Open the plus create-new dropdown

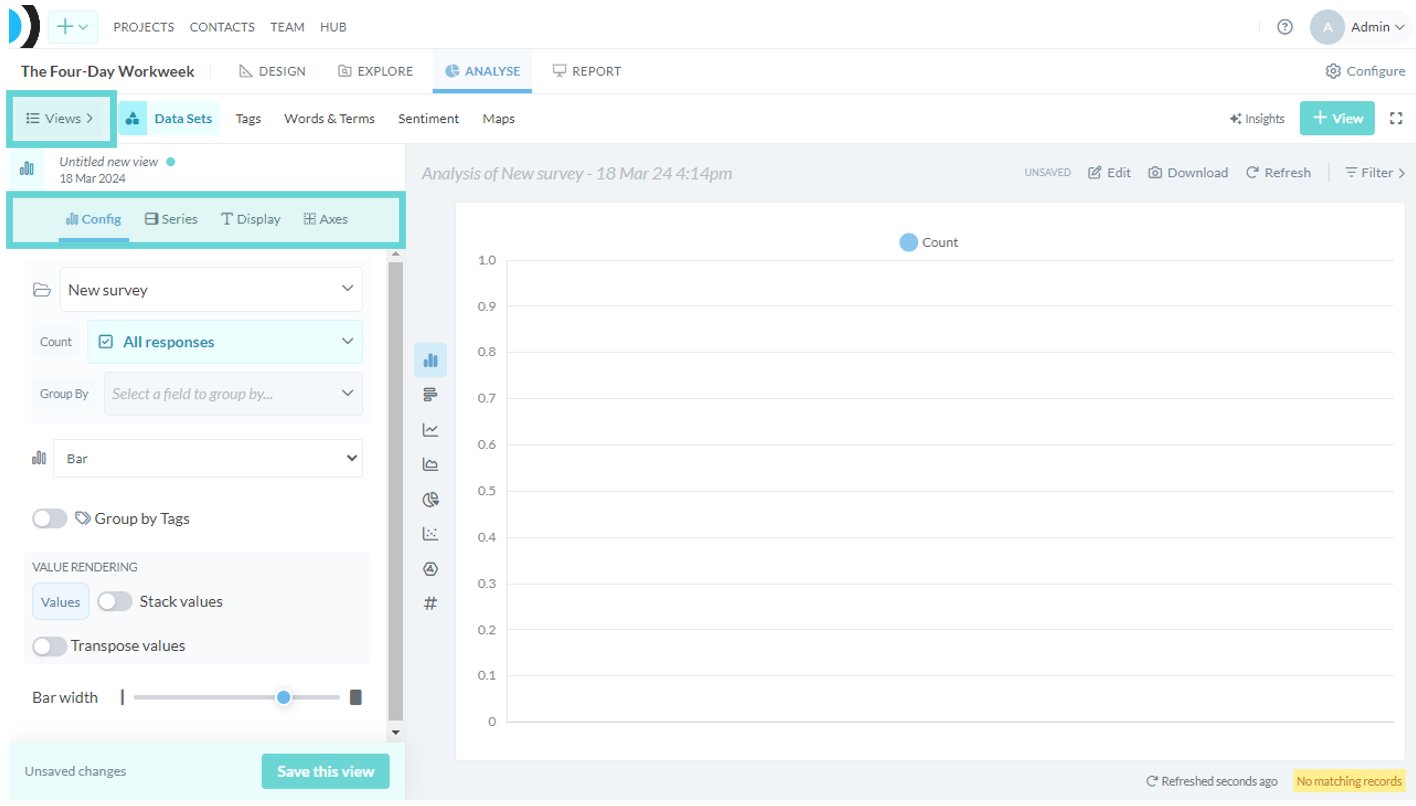(x=72, y=27)
